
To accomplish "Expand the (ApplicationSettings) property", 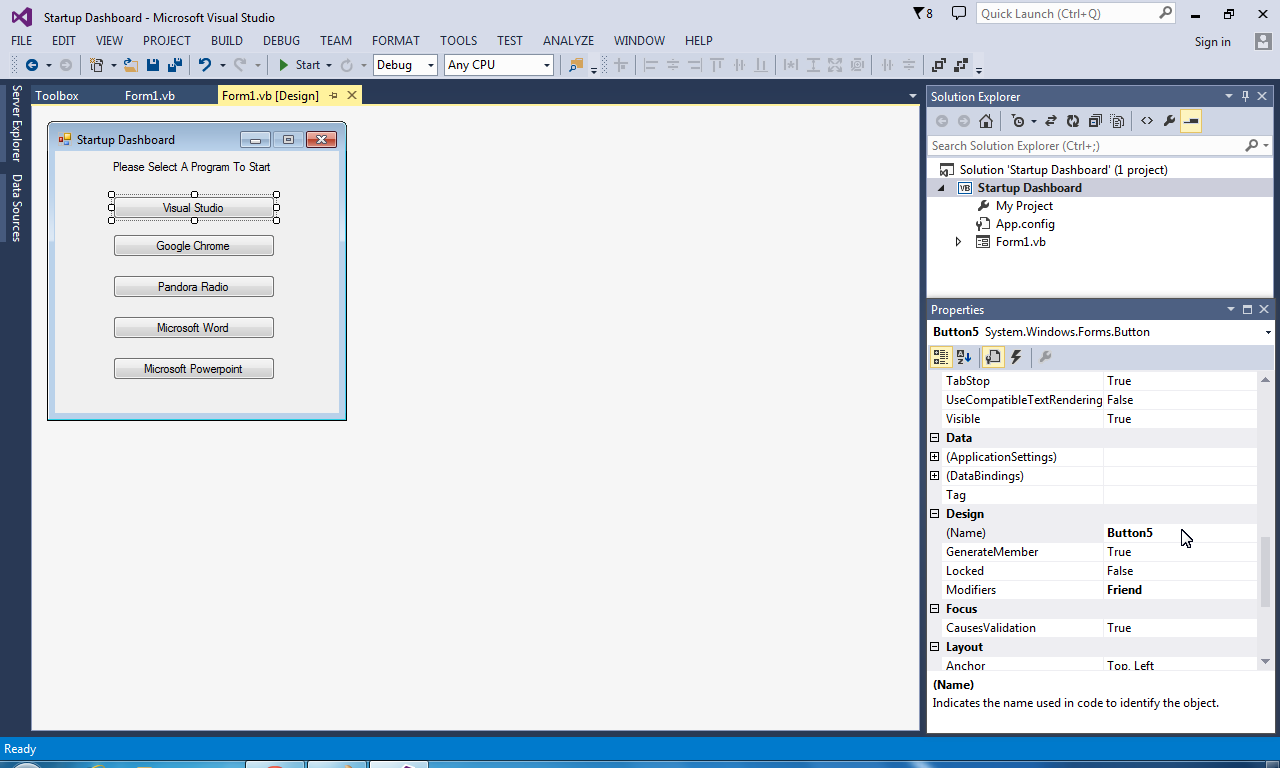I will point(935,457).
